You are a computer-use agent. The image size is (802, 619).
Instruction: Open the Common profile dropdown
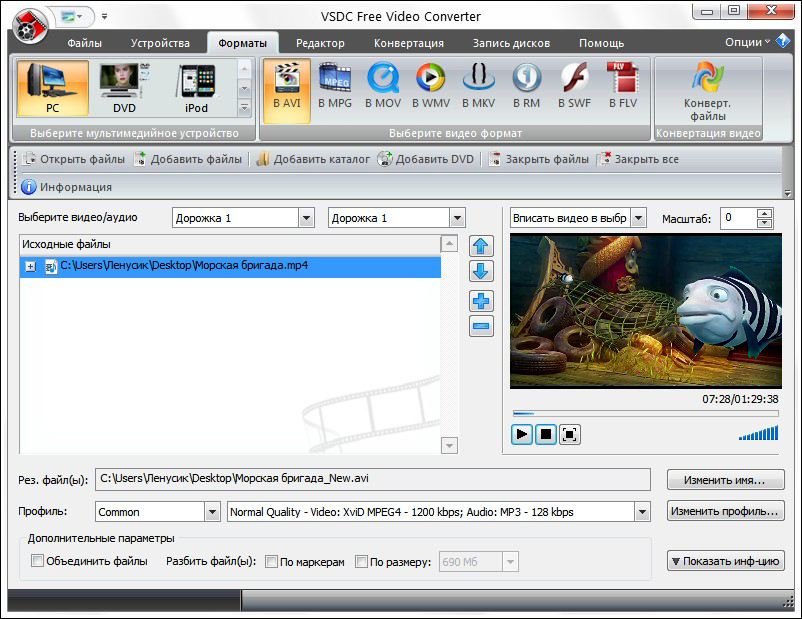[212, 512]
